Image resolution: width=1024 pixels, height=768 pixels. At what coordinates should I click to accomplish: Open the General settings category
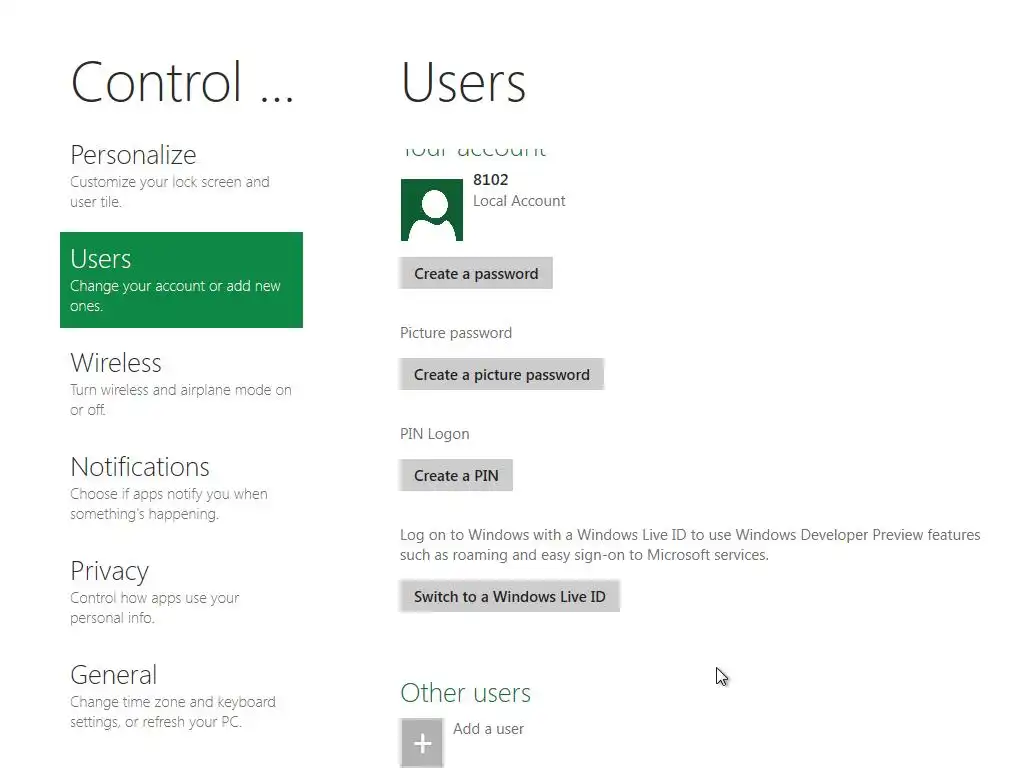[x=181, y=696]
